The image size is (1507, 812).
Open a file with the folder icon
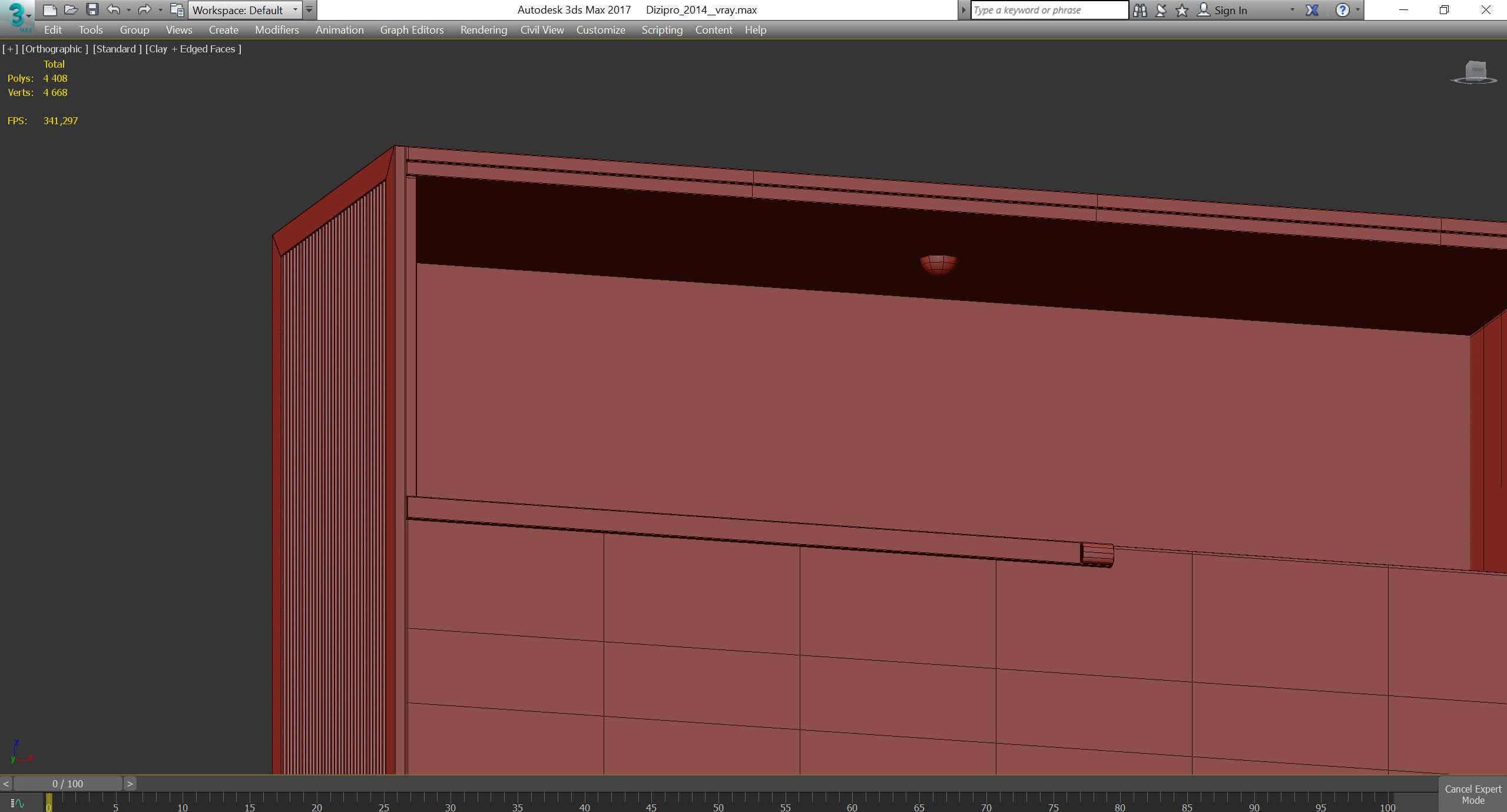pos(71,10)
